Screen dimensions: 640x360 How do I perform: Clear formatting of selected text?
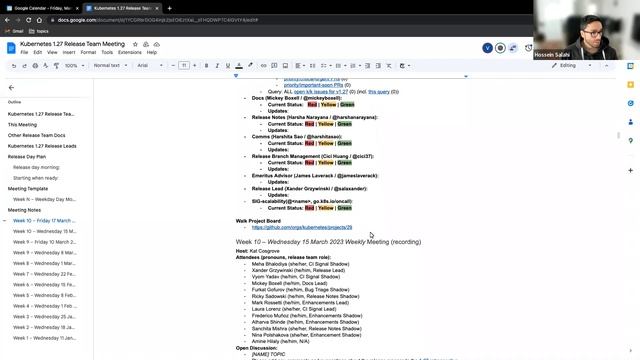(389, 66)
